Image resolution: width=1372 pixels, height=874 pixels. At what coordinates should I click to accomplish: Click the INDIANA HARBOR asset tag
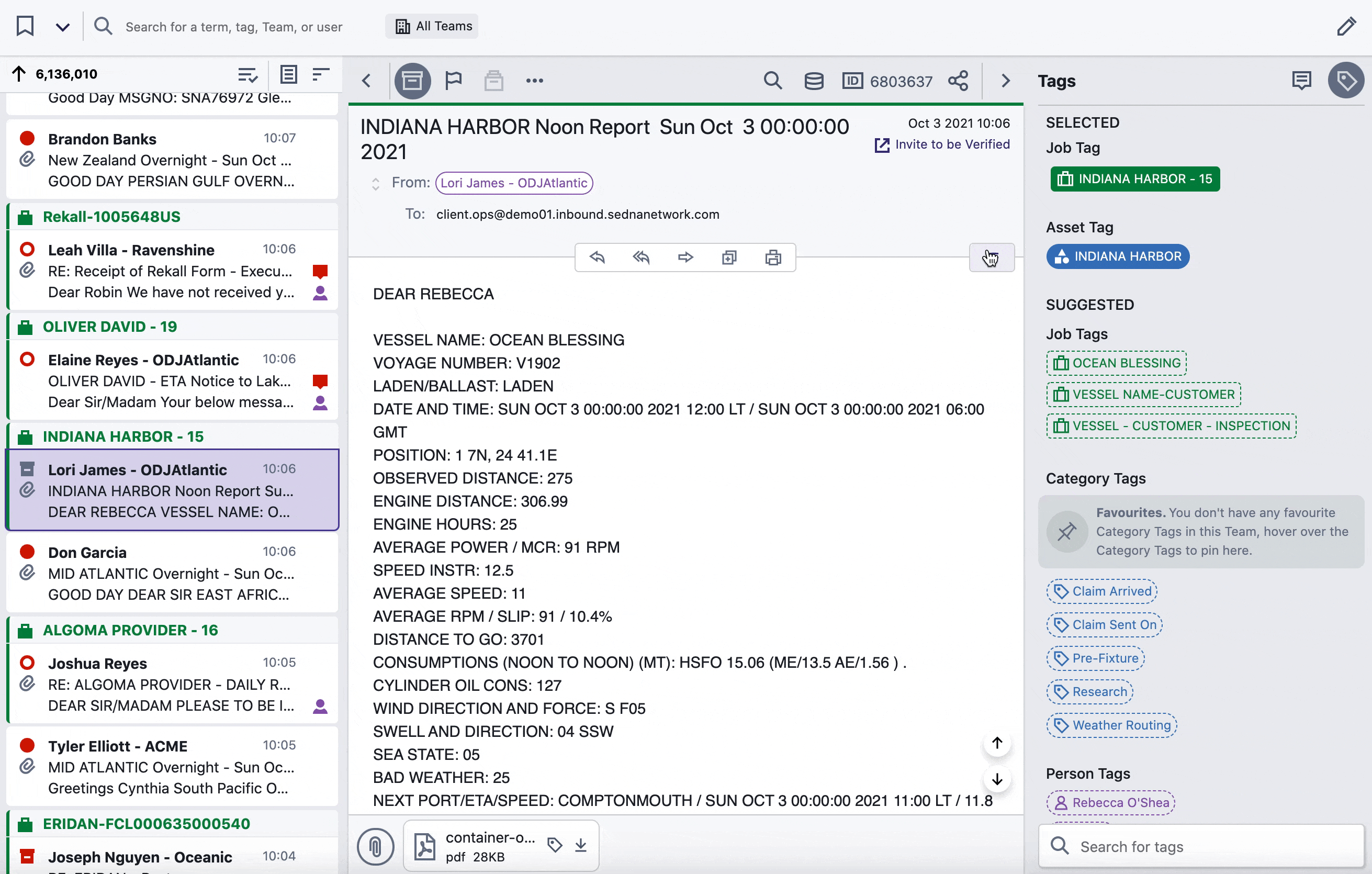[1118, 256]
